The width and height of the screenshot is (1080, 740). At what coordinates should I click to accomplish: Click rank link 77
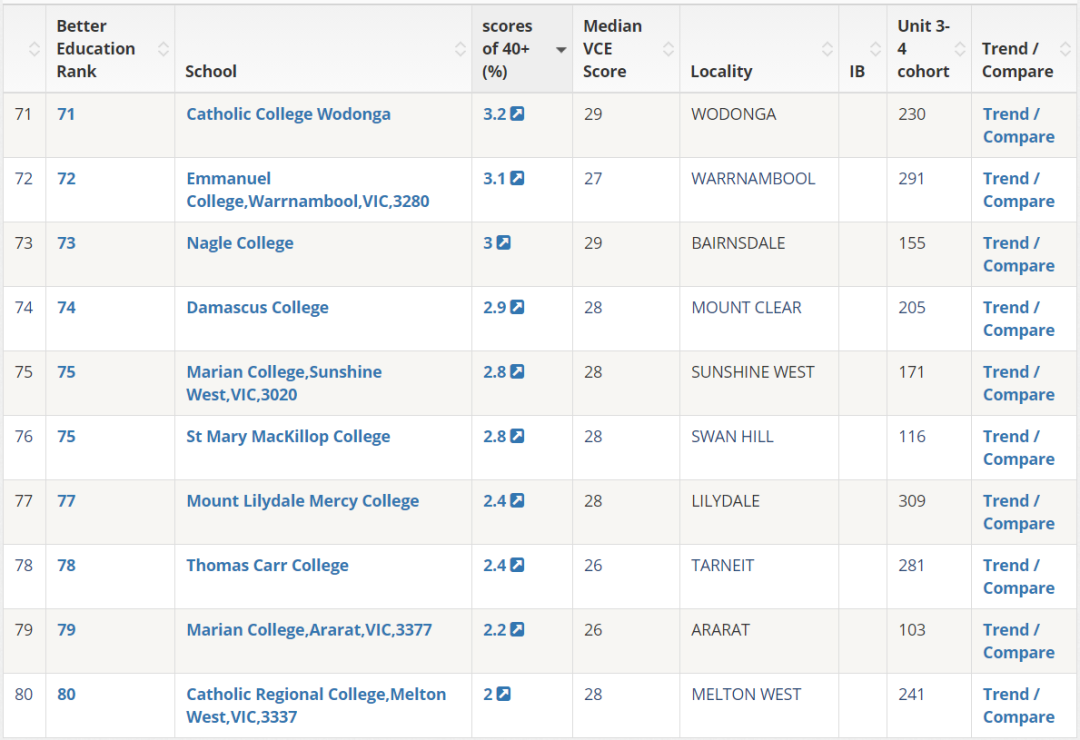[x=66, y=500]
